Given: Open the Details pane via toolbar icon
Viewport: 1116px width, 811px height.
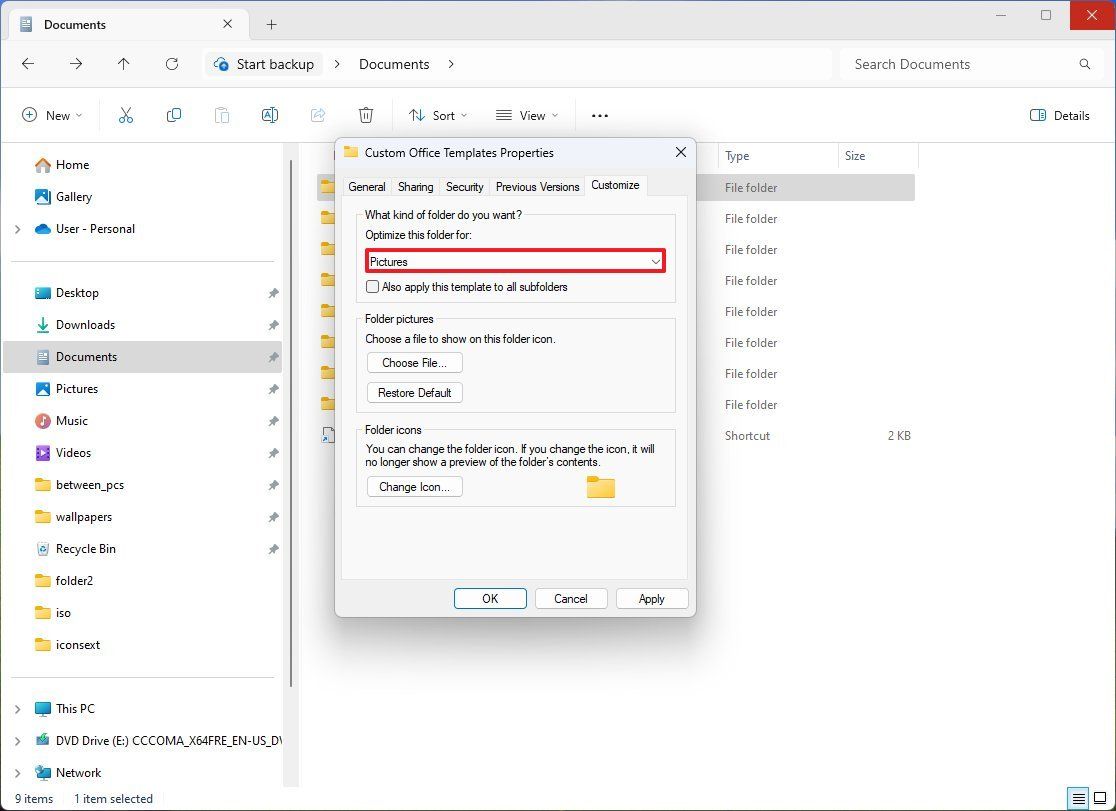Looking at the screenshot, I should 1059,115.
